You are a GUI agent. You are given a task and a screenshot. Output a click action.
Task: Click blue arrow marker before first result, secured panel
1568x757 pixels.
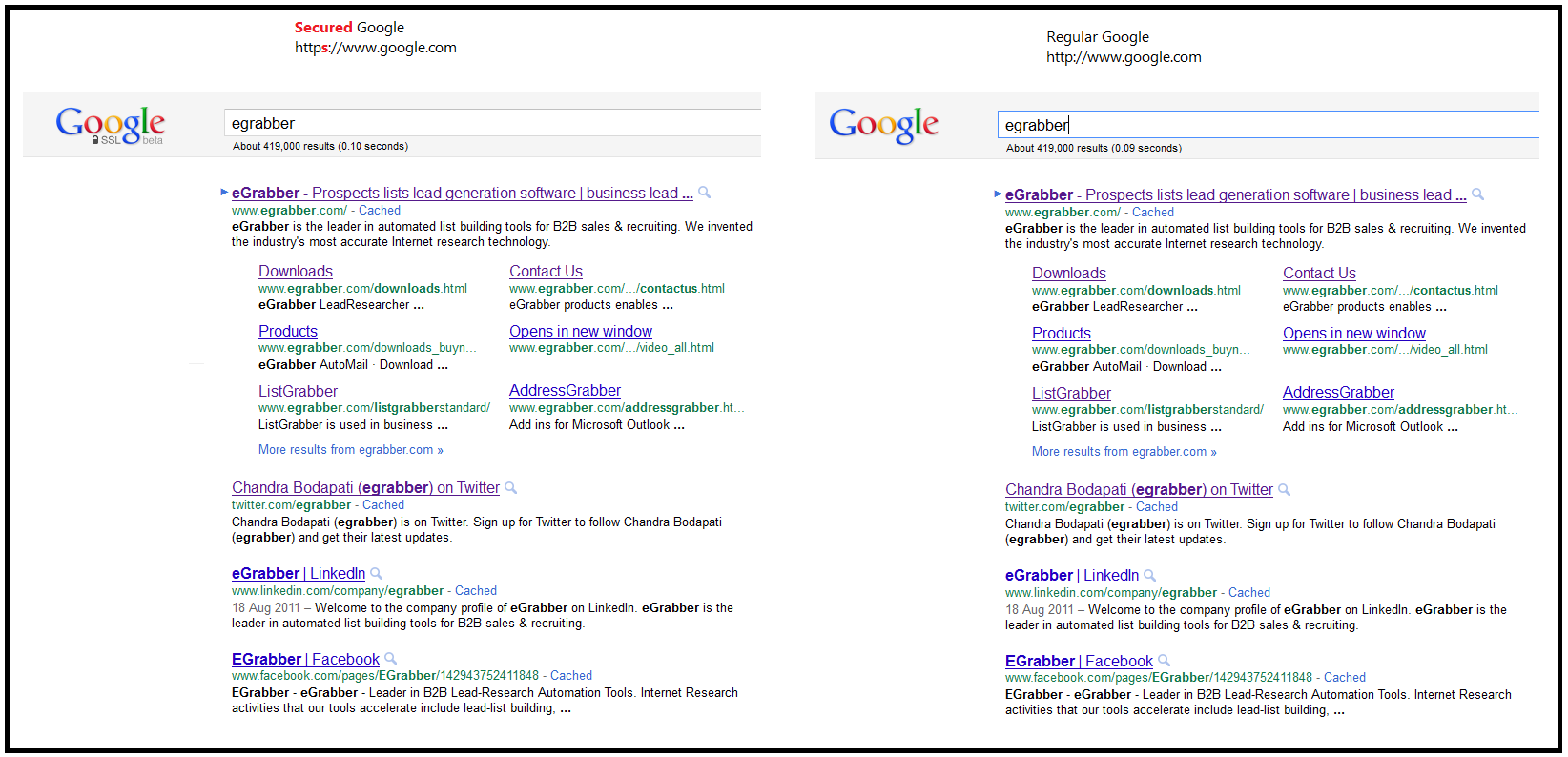(225, 193)
